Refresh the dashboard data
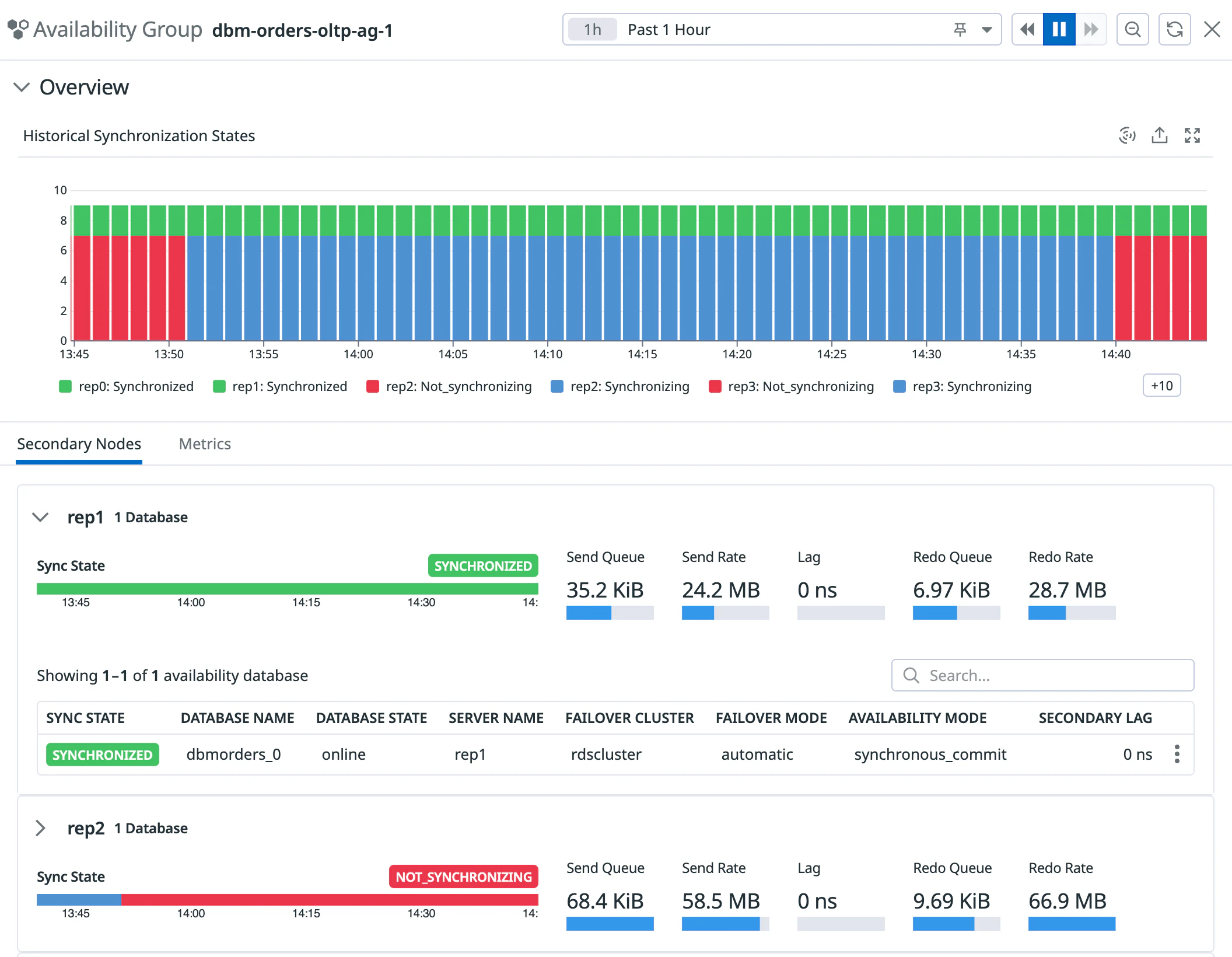1232x957 pixels. [1174, 29]
